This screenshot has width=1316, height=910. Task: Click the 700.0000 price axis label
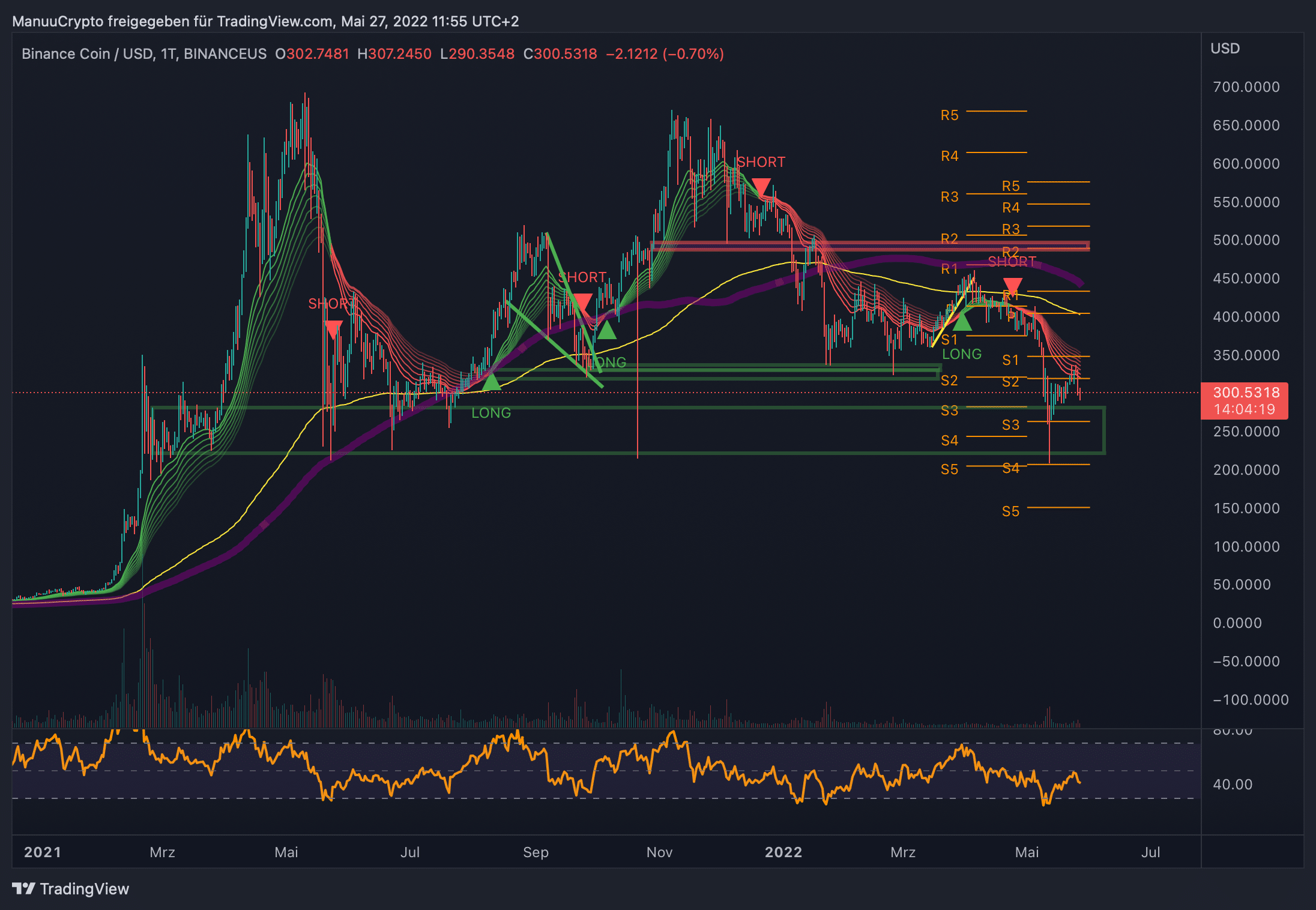1246,87
